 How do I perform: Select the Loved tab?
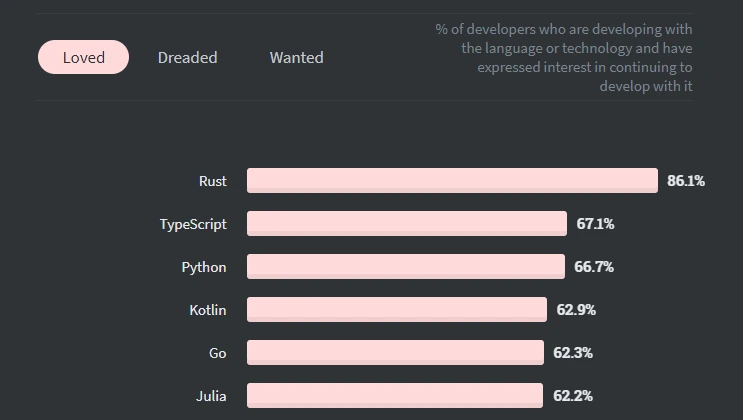pyautogui.click(x=84, y=57)
